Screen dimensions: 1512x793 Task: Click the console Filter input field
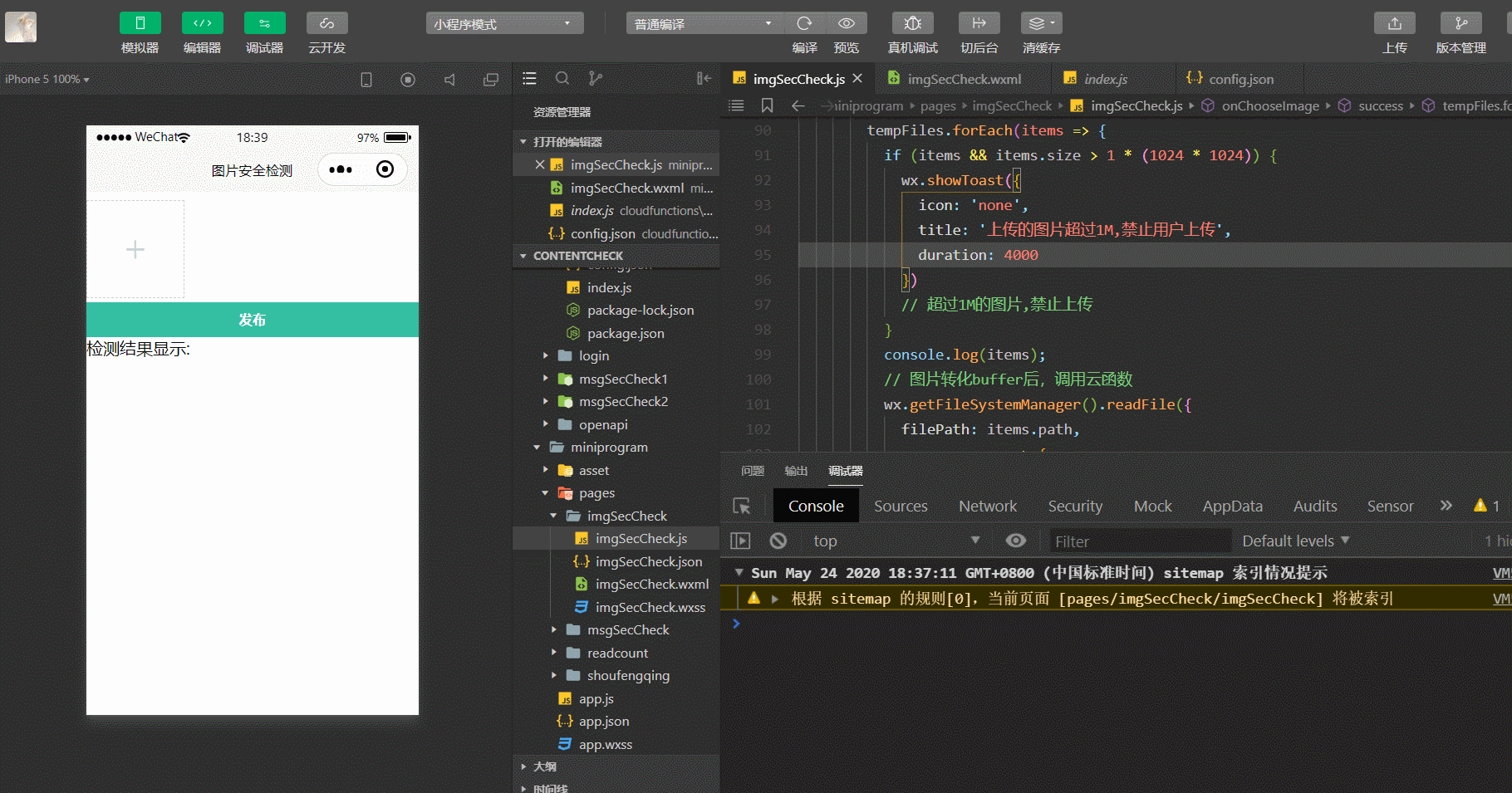1138,541
